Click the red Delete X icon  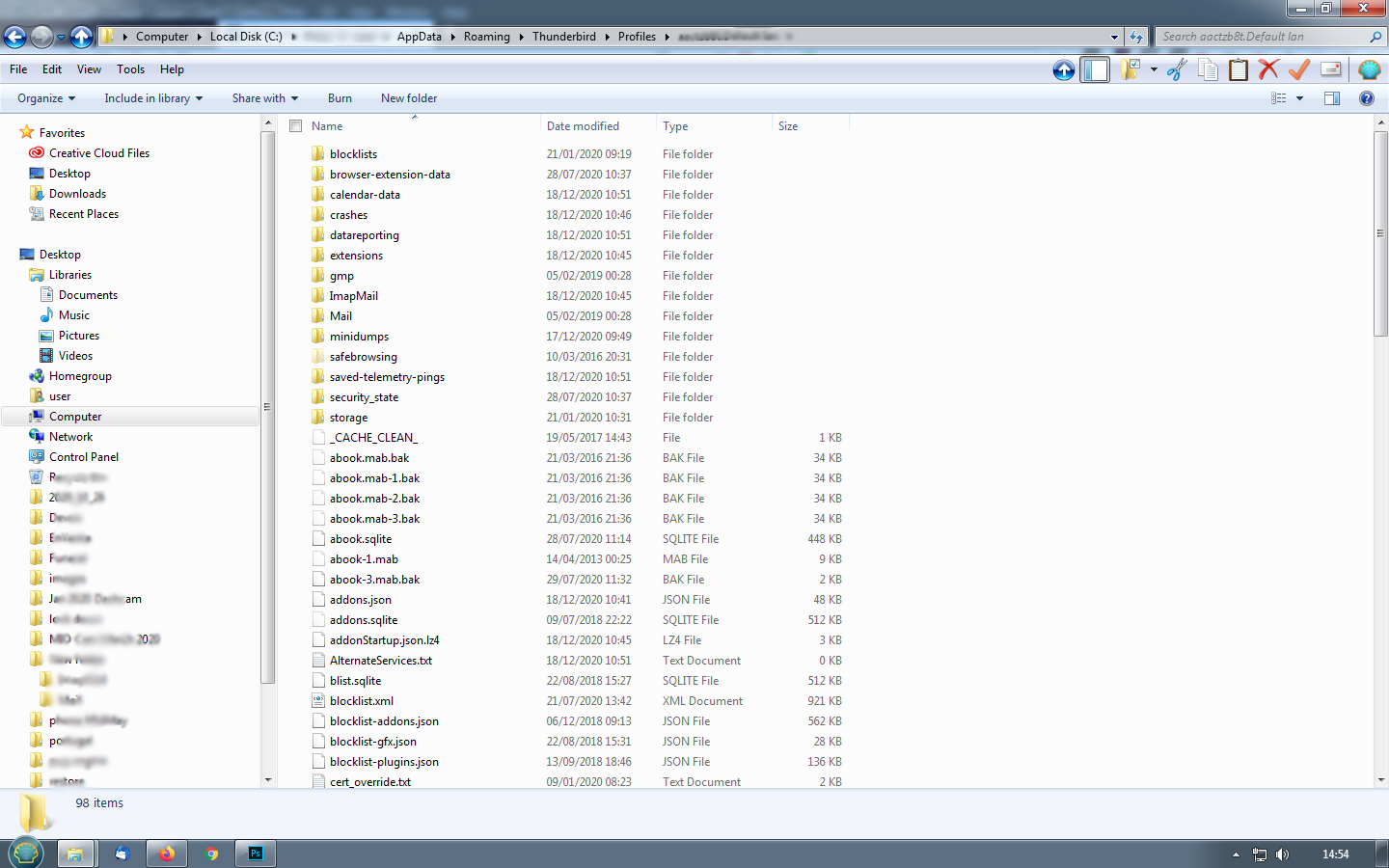point(1268,69)
